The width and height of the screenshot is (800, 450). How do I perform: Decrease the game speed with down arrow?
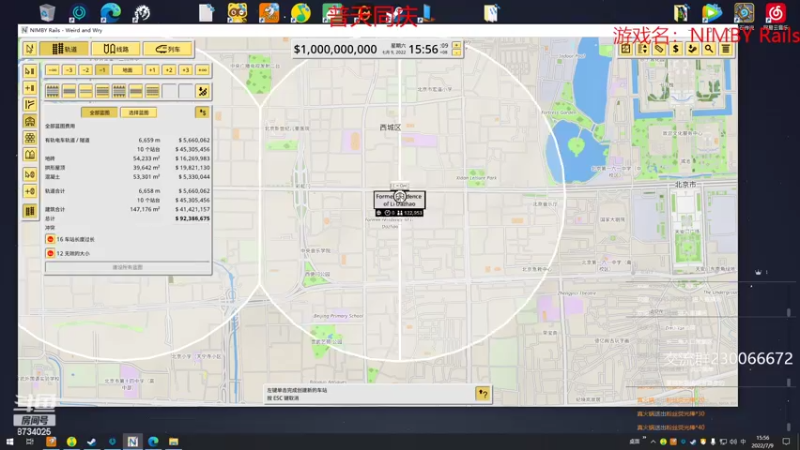(456, 53)
